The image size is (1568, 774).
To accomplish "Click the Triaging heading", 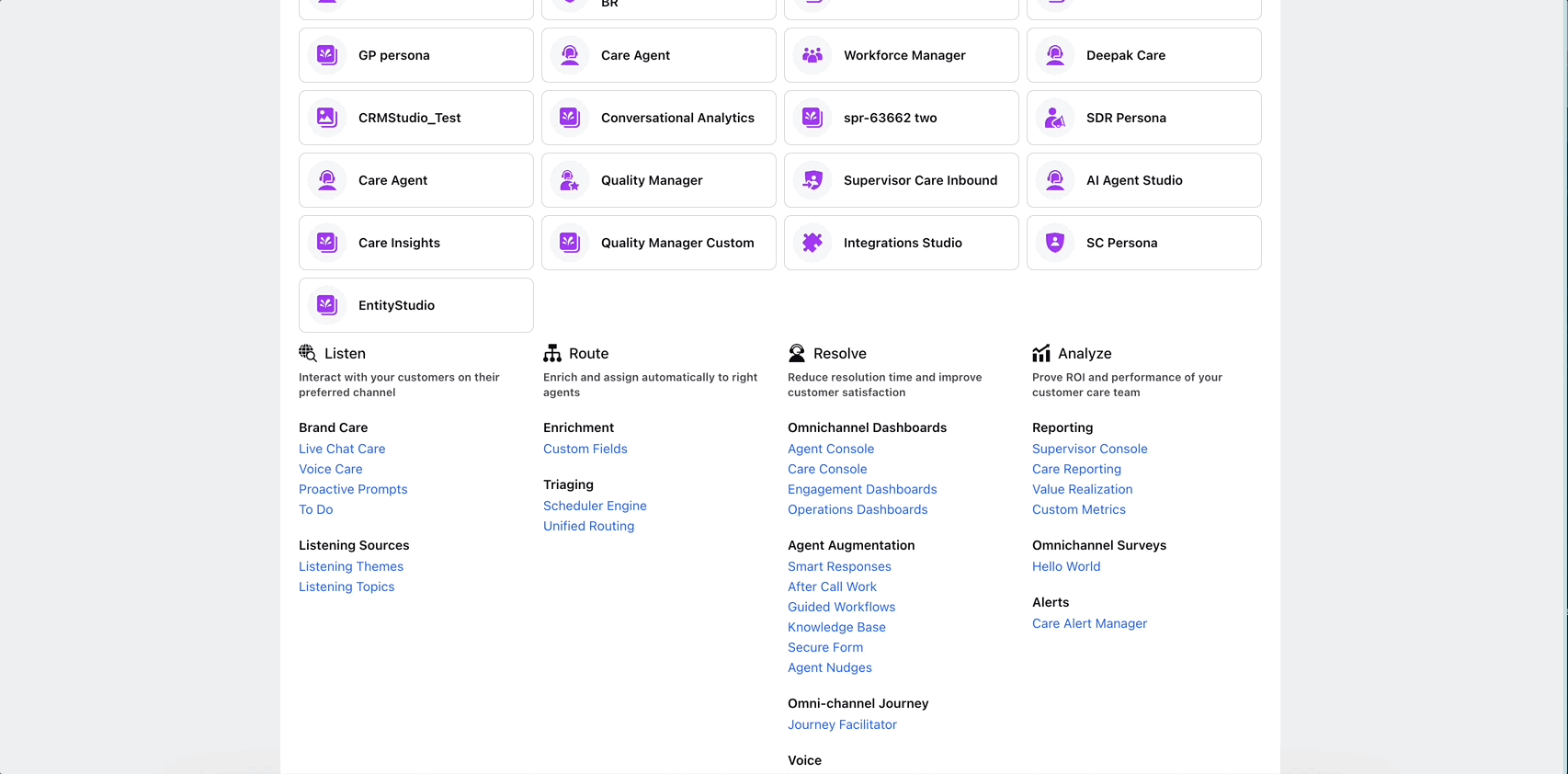I will (568, 484).
